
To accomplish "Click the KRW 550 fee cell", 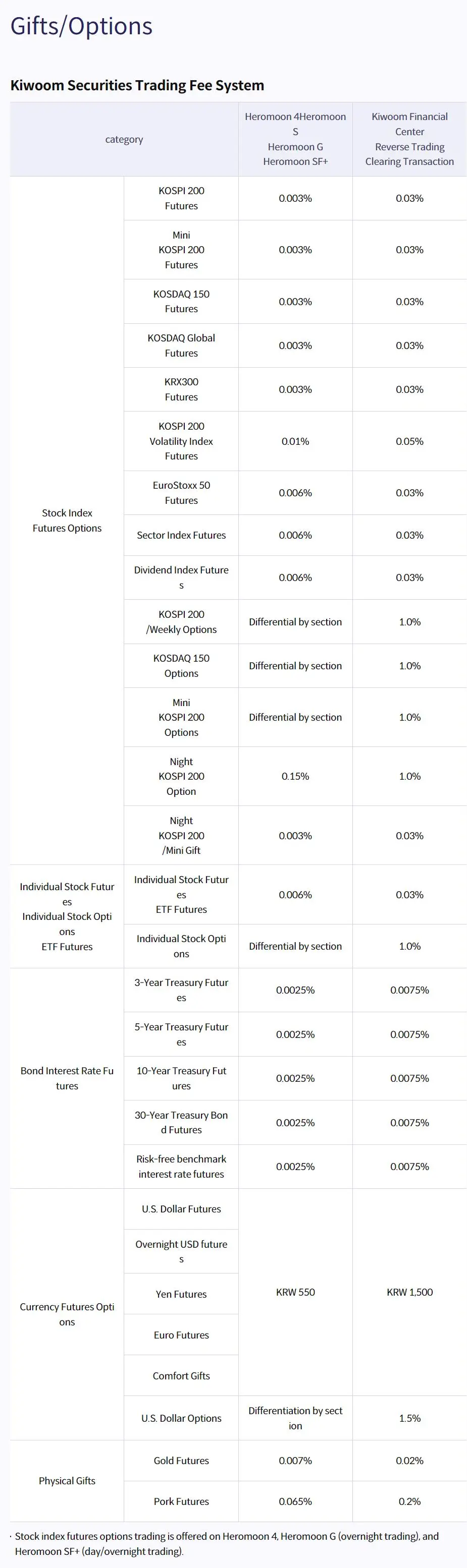I will [x=296, y=1292].
